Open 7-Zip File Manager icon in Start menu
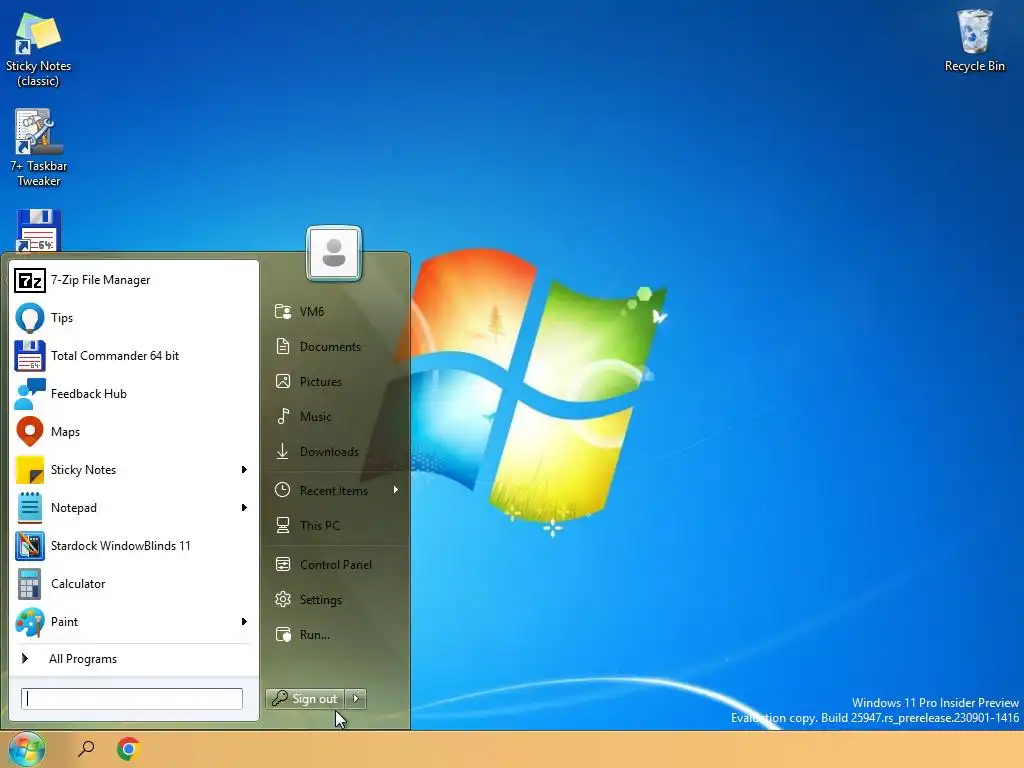Screen dimensions: 1024x768 pyautogui.click(x=29, y=280)
